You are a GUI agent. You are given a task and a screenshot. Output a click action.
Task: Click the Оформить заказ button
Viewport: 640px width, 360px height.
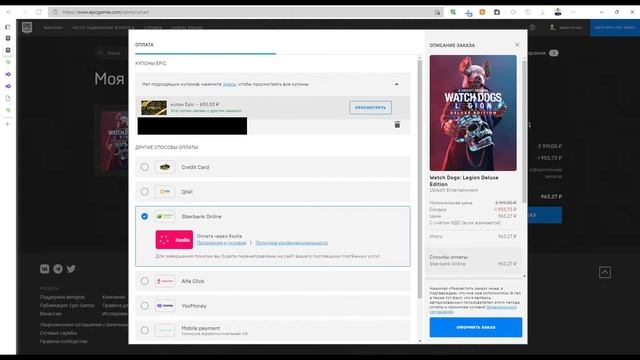476,327
